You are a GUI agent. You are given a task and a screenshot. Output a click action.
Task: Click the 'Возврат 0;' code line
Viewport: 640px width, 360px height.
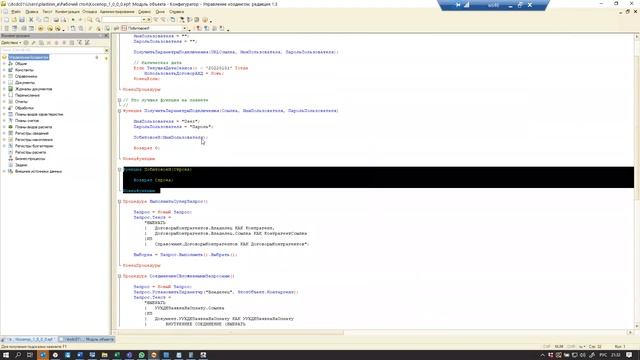coord(147,148)
